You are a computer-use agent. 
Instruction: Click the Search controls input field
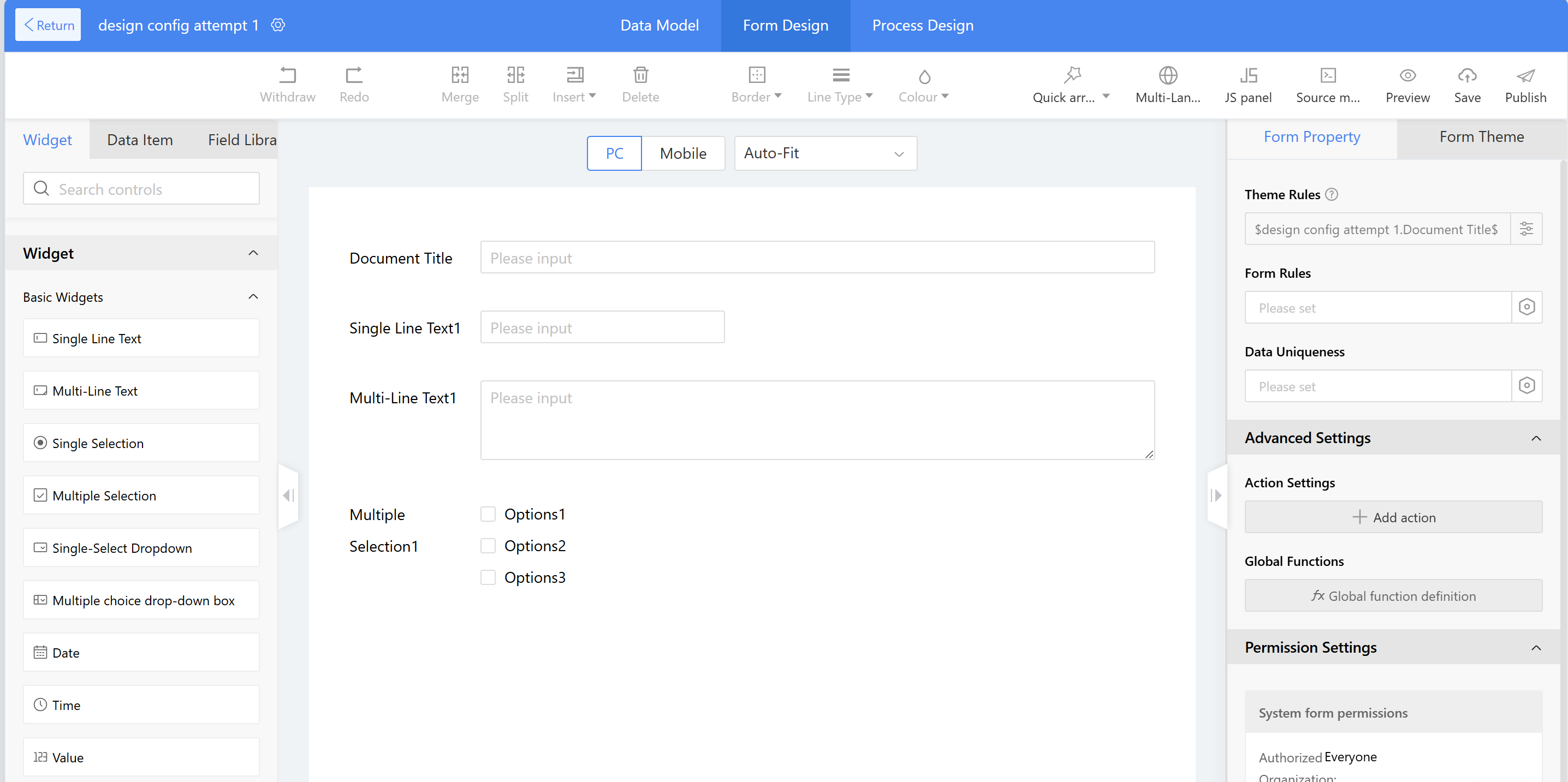pos(141,189)
